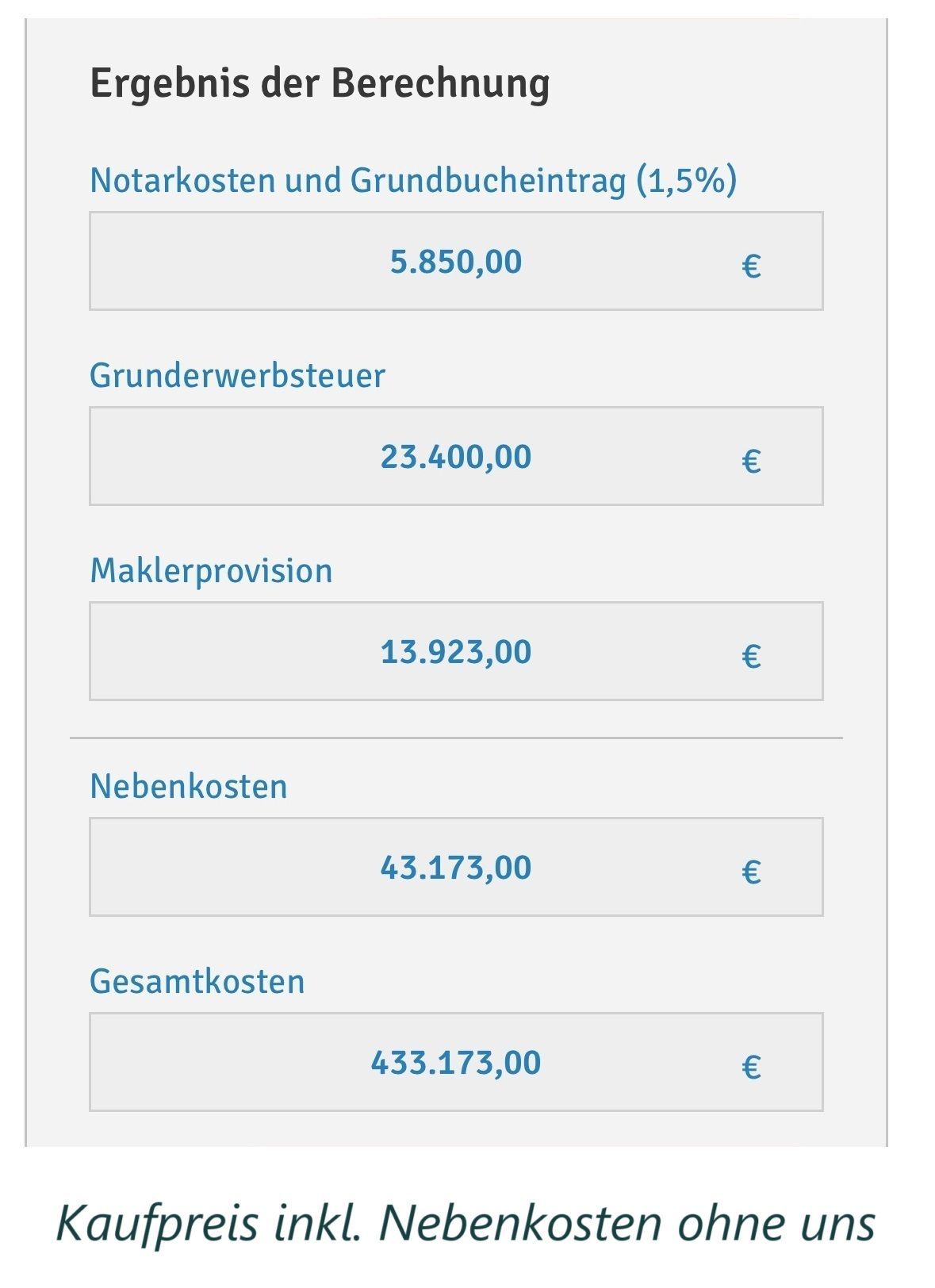Click the heading Ergebnis der Berechnung
The image size is (935, 1288).
tap(320, 84)
